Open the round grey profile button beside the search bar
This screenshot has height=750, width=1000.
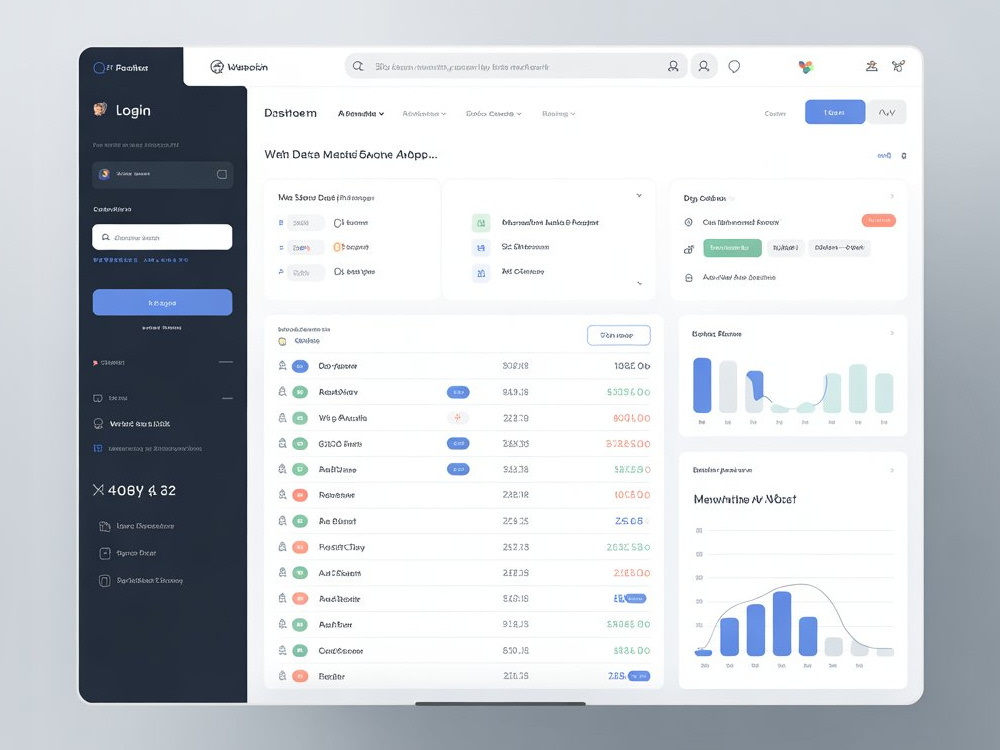point(703,66)
